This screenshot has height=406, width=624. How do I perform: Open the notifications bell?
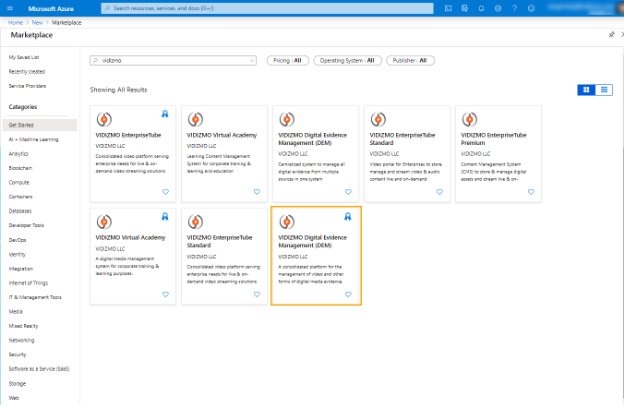coord(479,8)
